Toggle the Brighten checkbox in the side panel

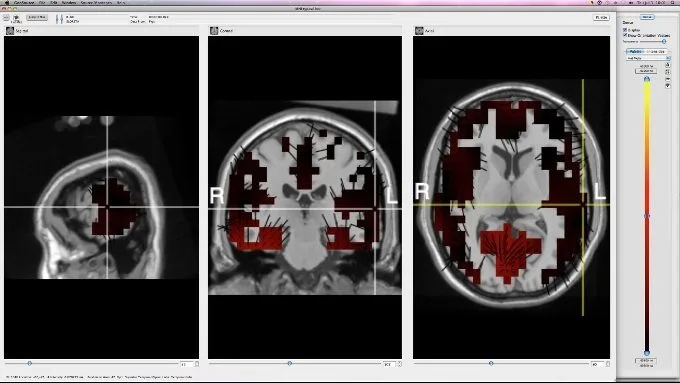tap(625, 30)
